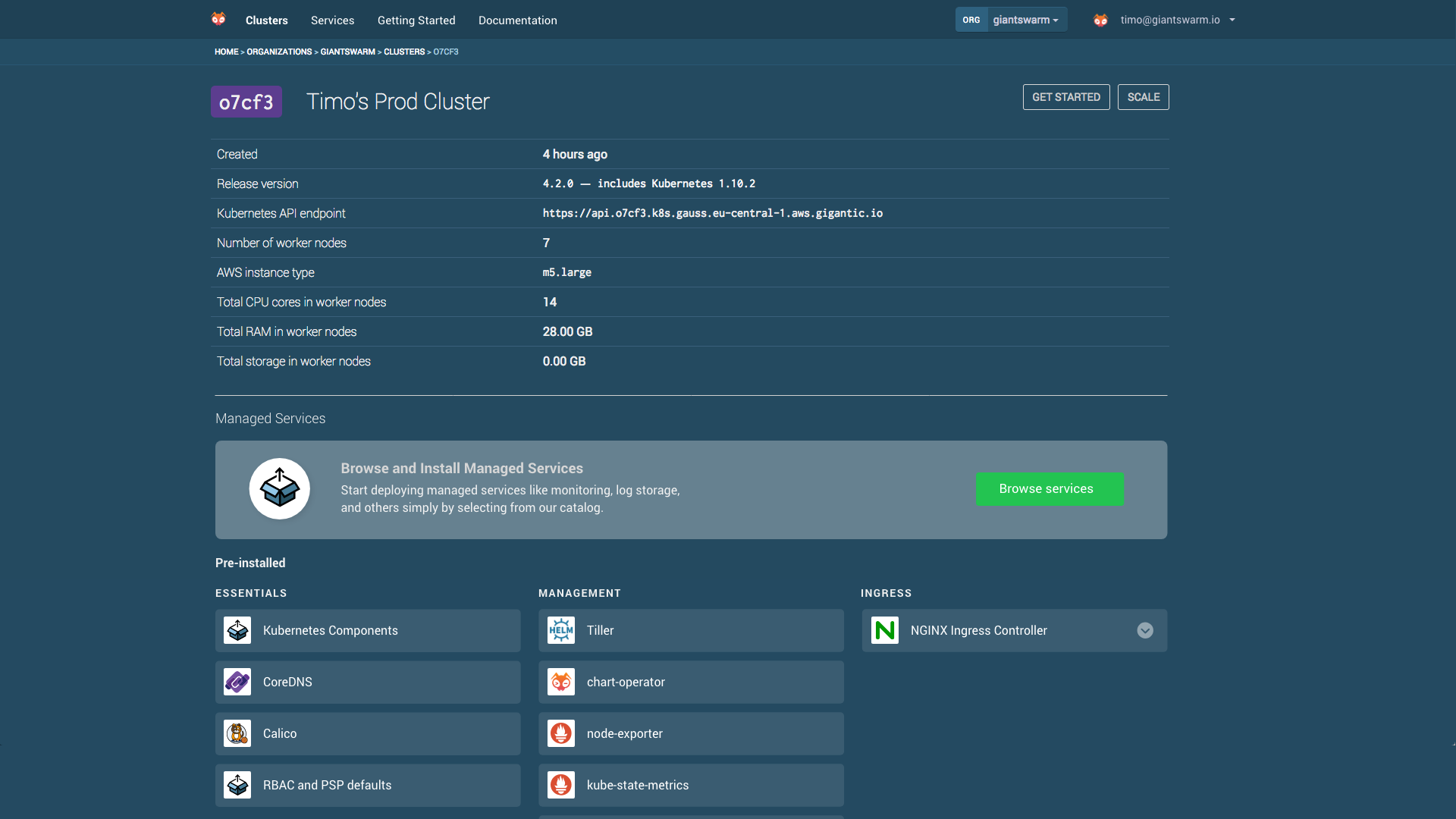This screenshot has width=1456, height=819.
Task: Click the Helm Tiller icon
Action: [561, 630]
